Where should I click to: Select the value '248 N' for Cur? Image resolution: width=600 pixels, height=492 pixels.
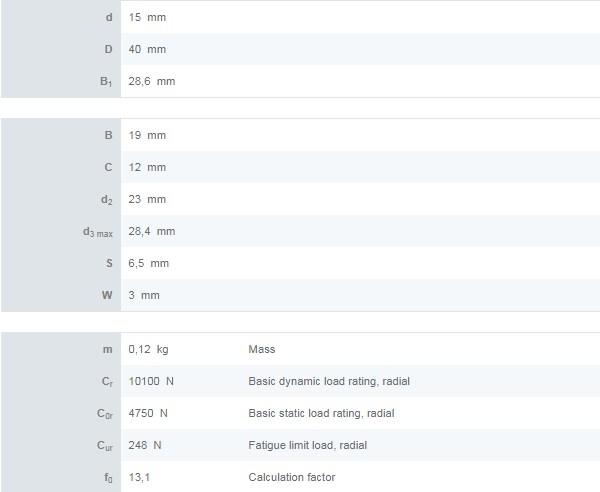[145, 445]
